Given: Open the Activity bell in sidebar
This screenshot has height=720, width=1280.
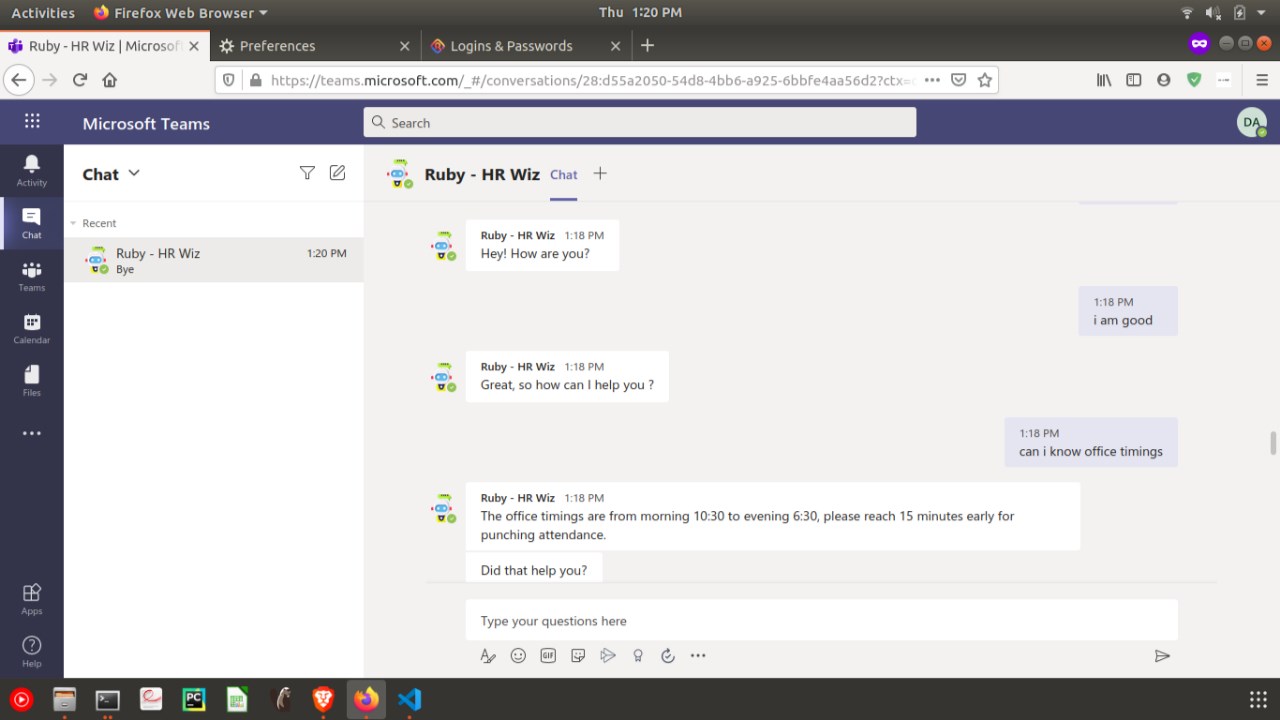Looking at the screenshot, I should [32, 170].
